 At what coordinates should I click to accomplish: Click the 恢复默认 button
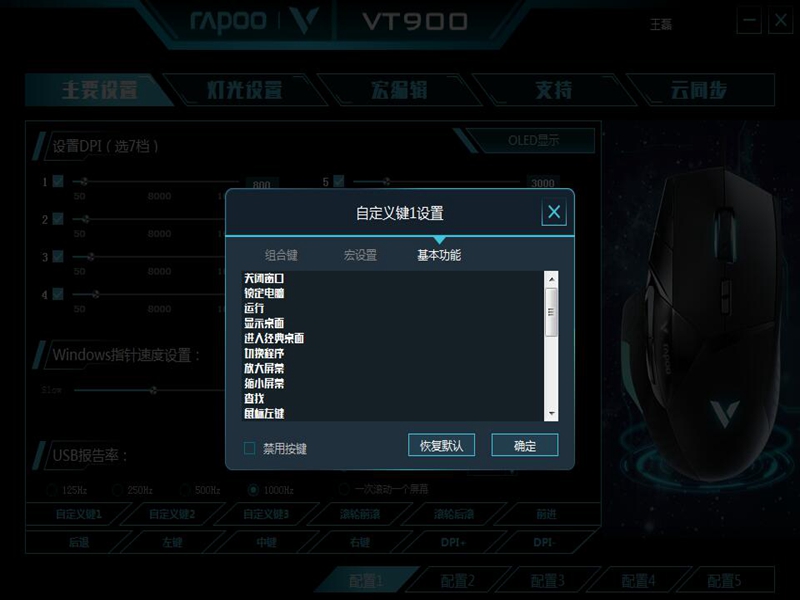(x=441, y=445)
